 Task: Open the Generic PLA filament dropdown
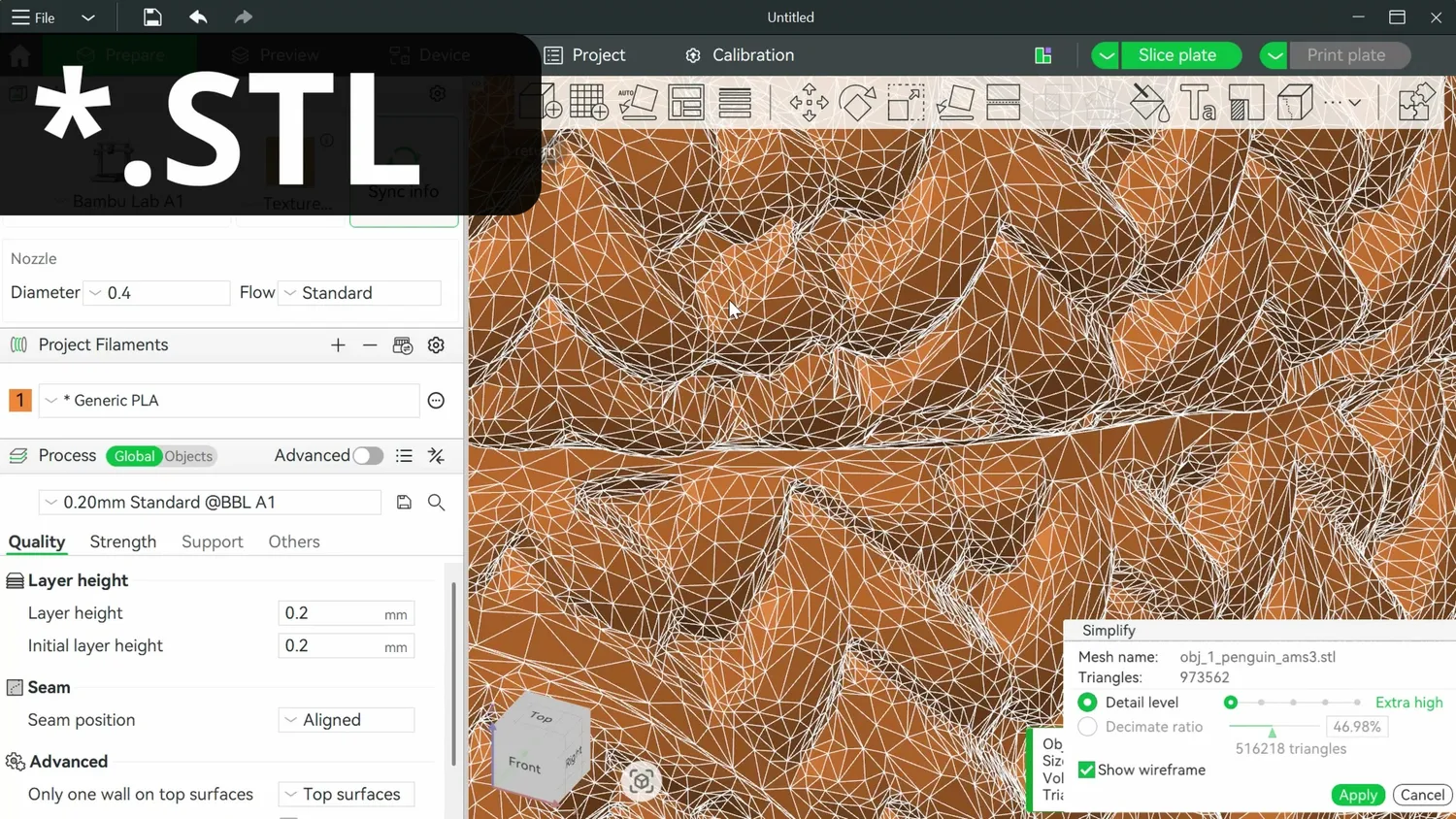[x=229, y=401]
